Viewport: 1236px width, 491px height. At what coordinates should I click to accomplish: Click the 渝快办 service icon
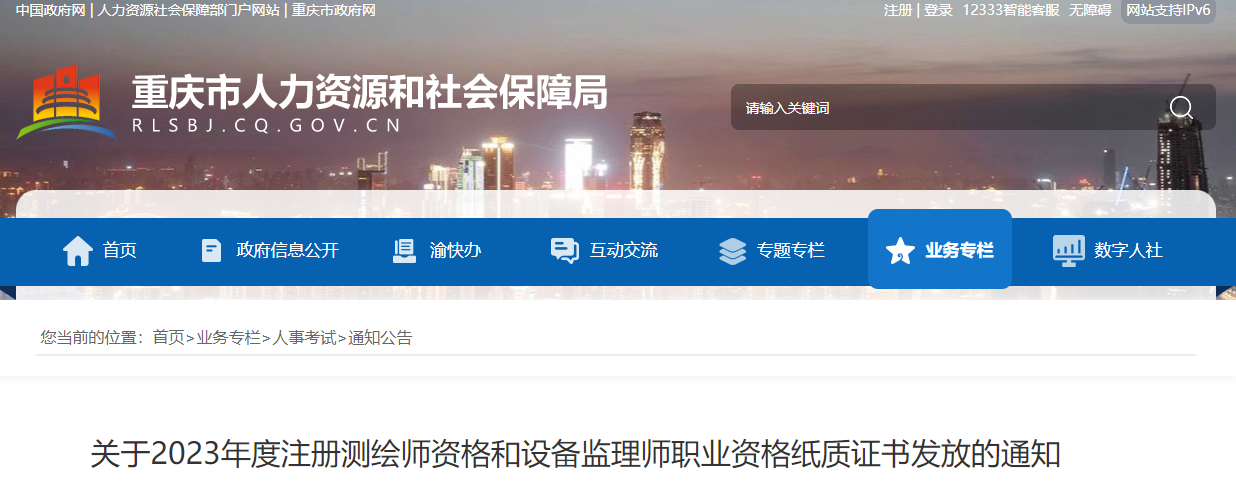tap(405, 250)
